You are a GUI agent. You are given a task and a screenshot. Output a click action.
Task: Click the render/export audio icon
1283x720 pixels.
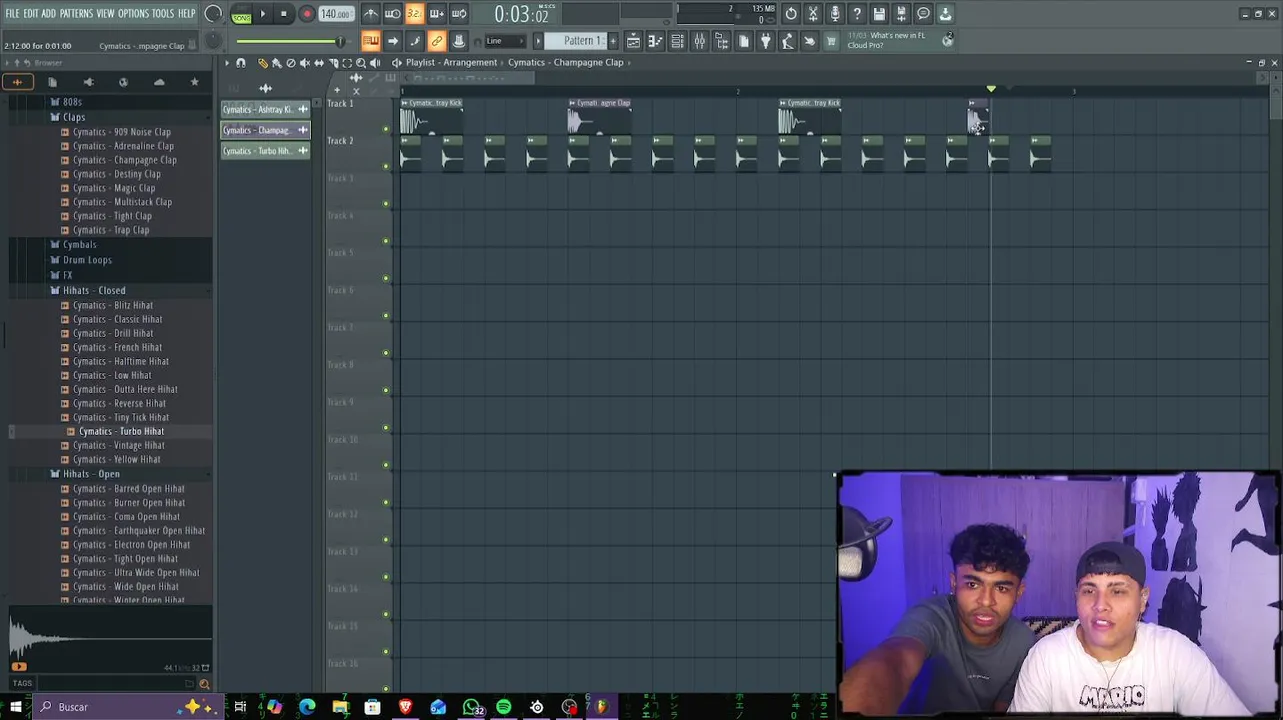coord(901,14)
